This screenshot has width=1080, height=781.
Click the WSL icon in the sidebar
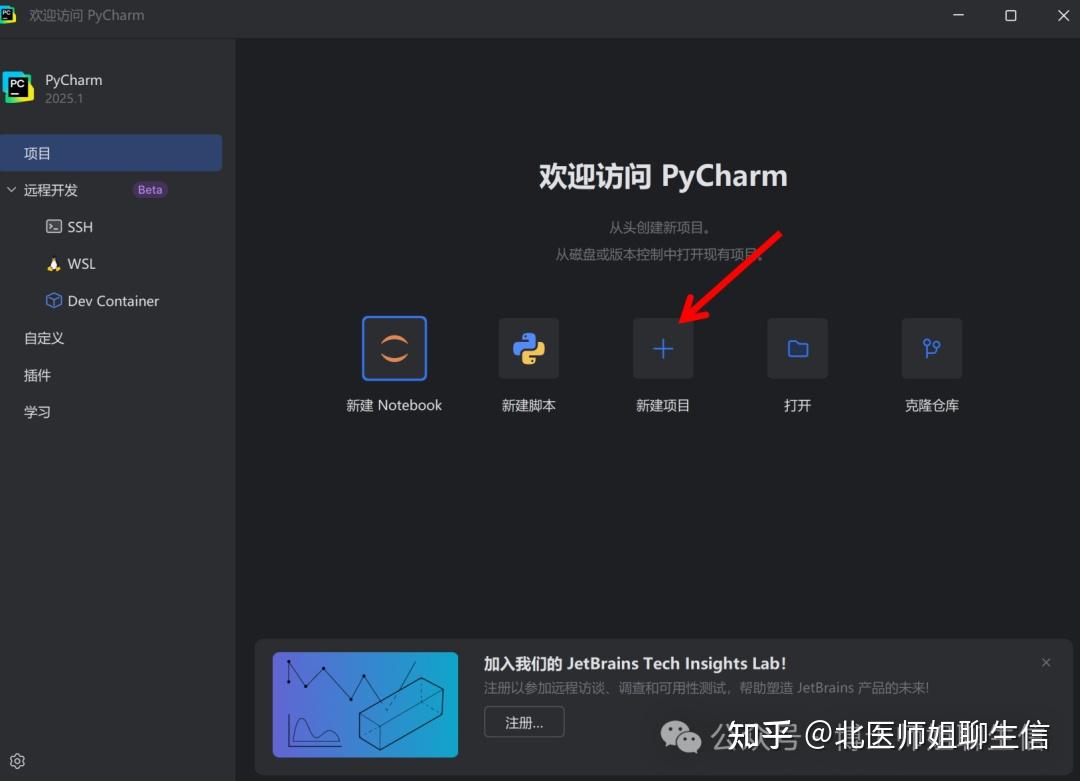53,263
